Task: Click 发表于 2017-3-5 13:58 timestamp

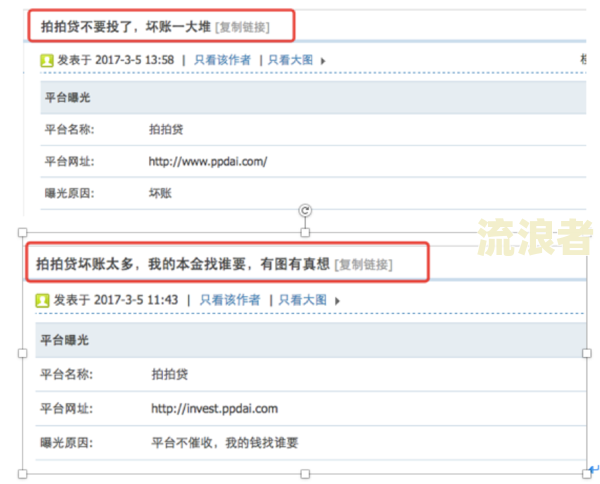Action: click(x=116, y=60)
